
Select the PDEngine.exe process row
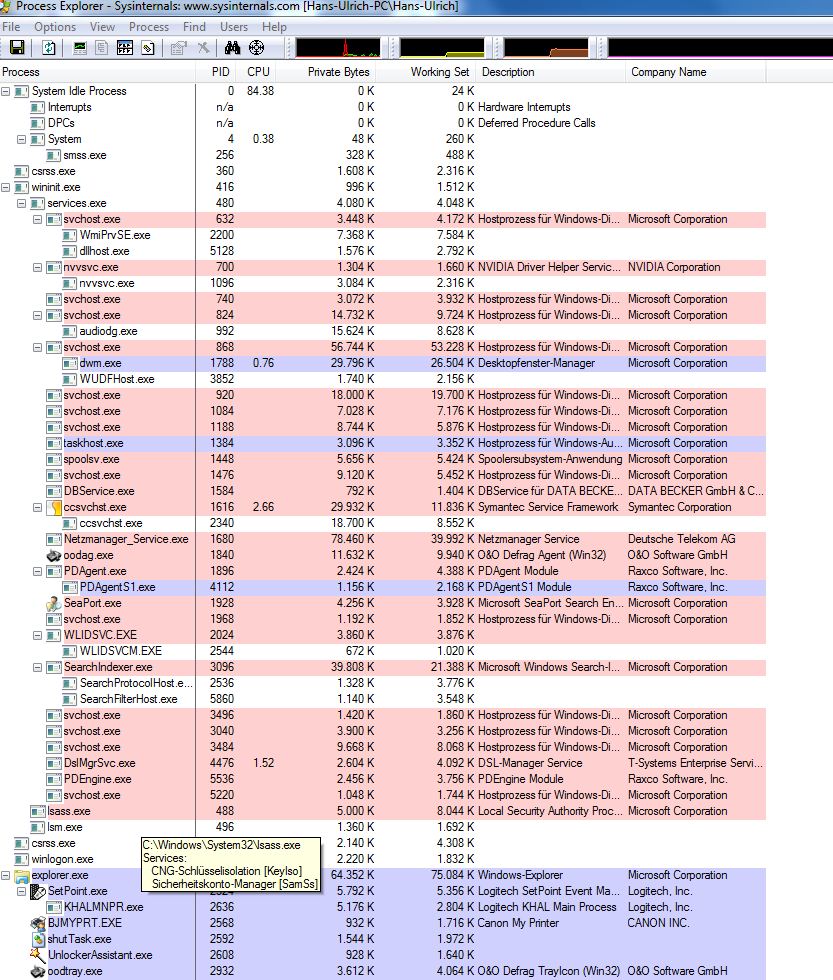[383, 779]
